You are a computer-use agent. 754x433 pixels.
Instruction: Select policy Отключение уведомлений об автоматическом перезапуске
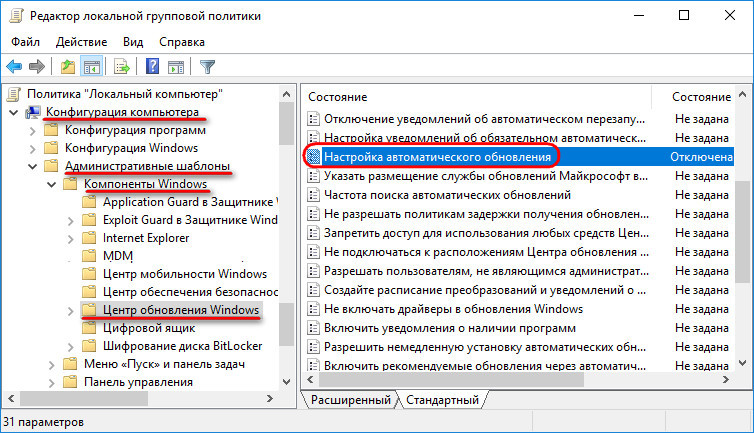pyautogui.click(x=484, y=119)
